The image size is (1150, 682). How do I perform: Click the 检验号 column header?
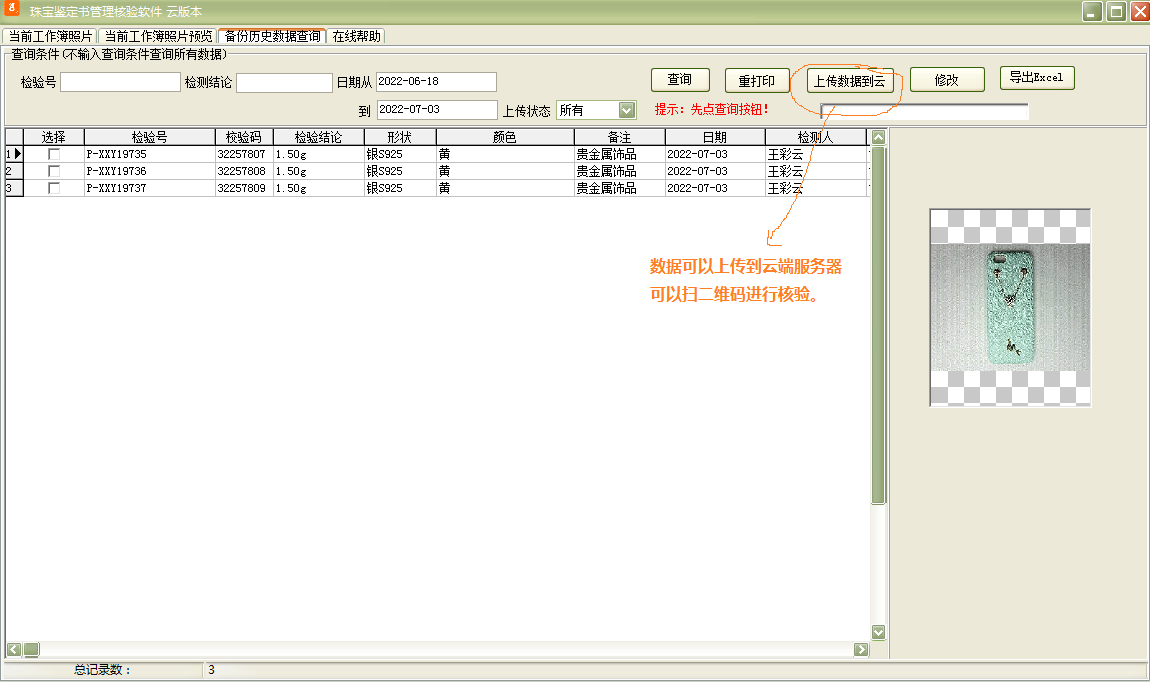(150, 137)
